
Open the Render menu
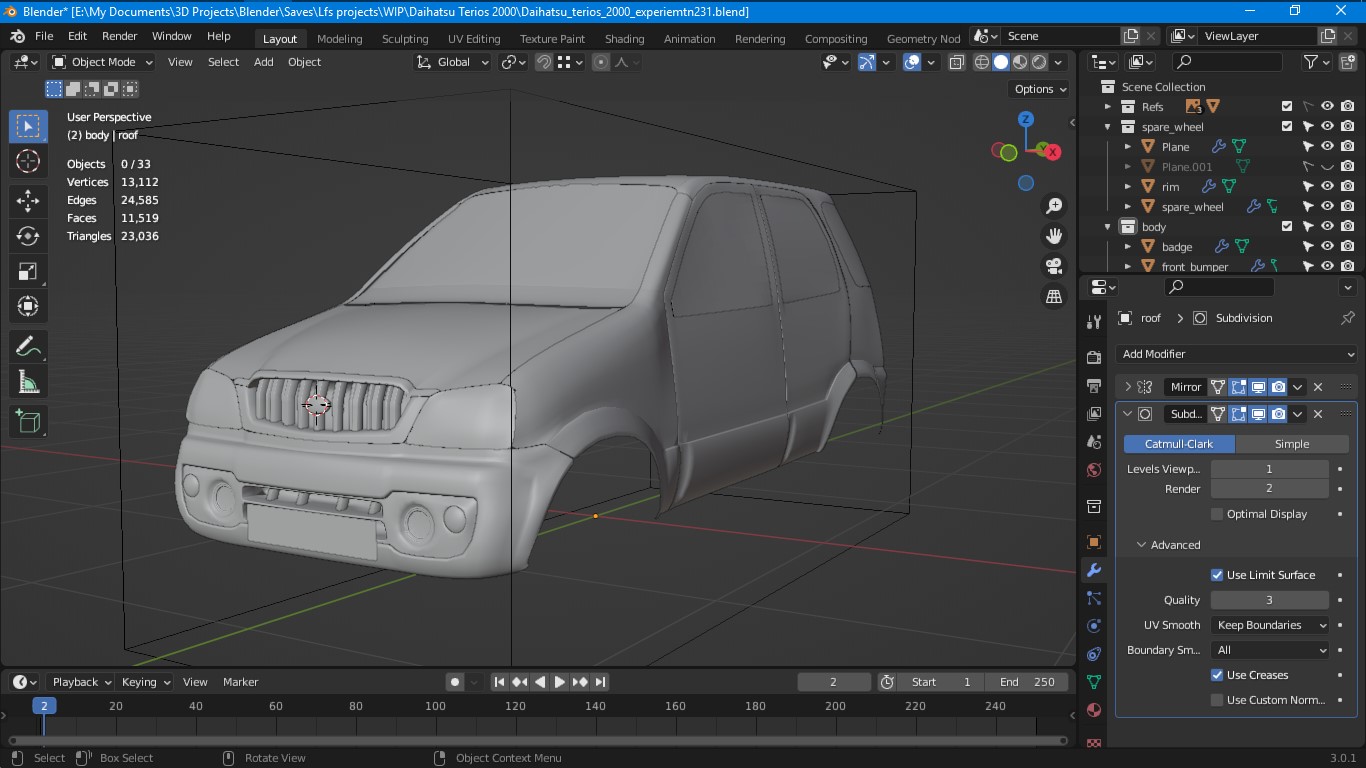coord(120,36)
